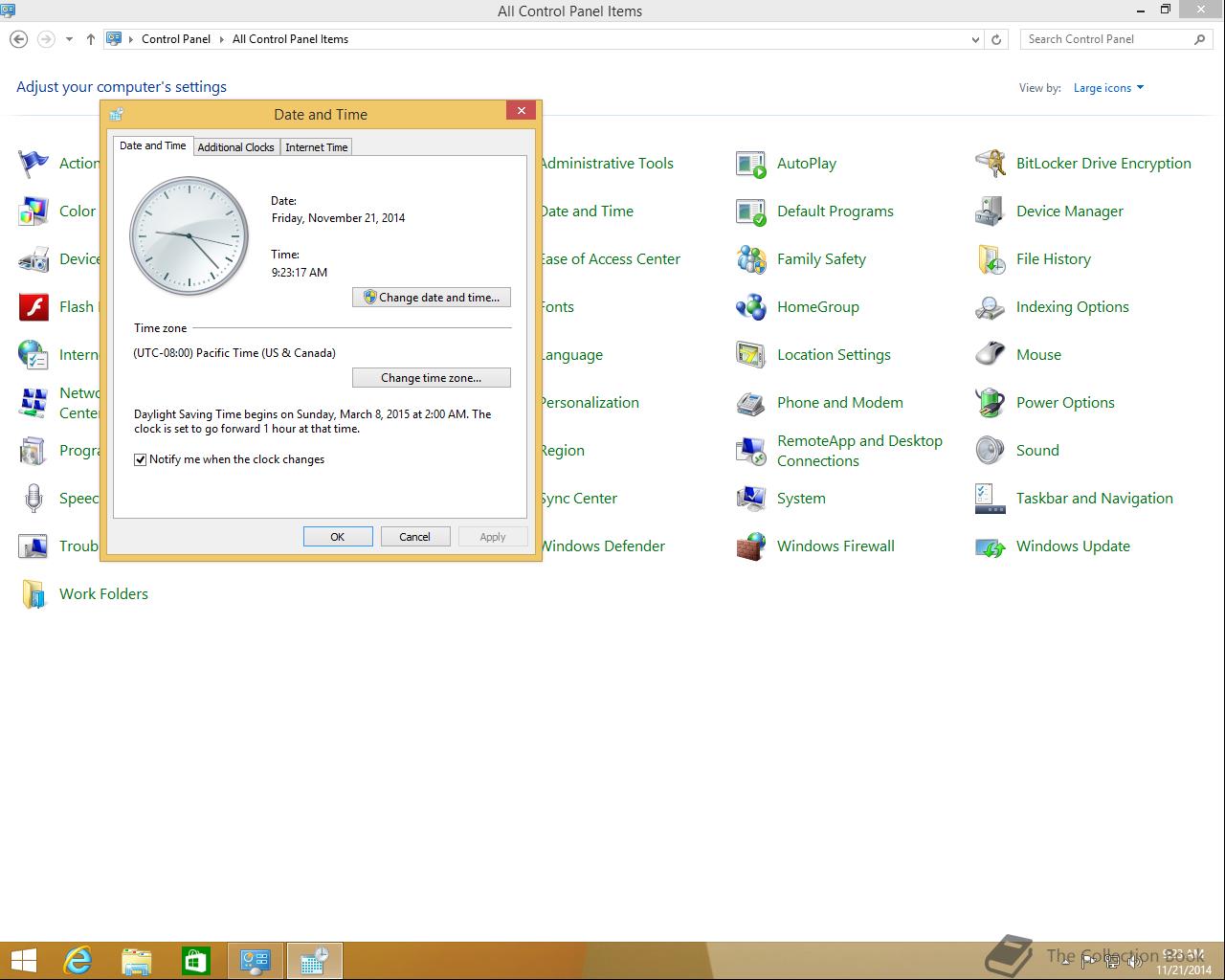Refresh the Control Panel view
The width and height of the screenshot is (1225, 980).
[996, 39]
